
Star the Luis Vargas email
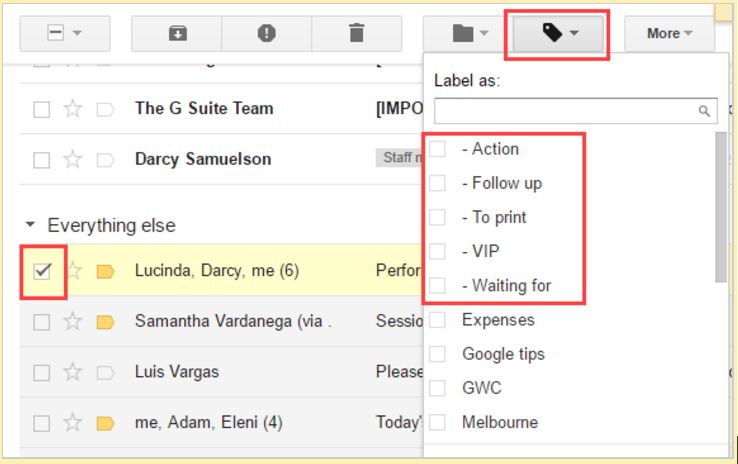click(72, 372)
